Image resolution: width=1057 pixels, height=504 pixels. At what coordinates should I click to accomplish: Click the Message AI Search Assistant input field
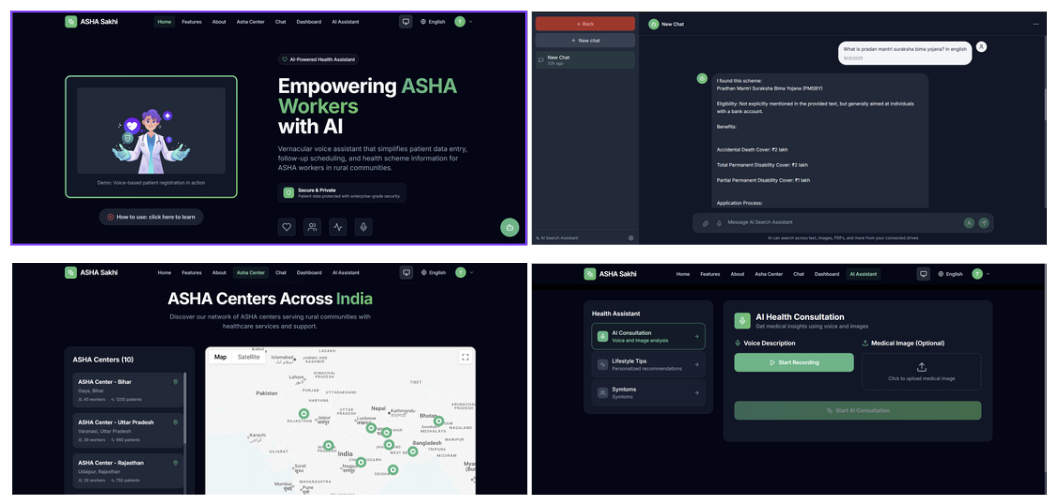(840, 223)
